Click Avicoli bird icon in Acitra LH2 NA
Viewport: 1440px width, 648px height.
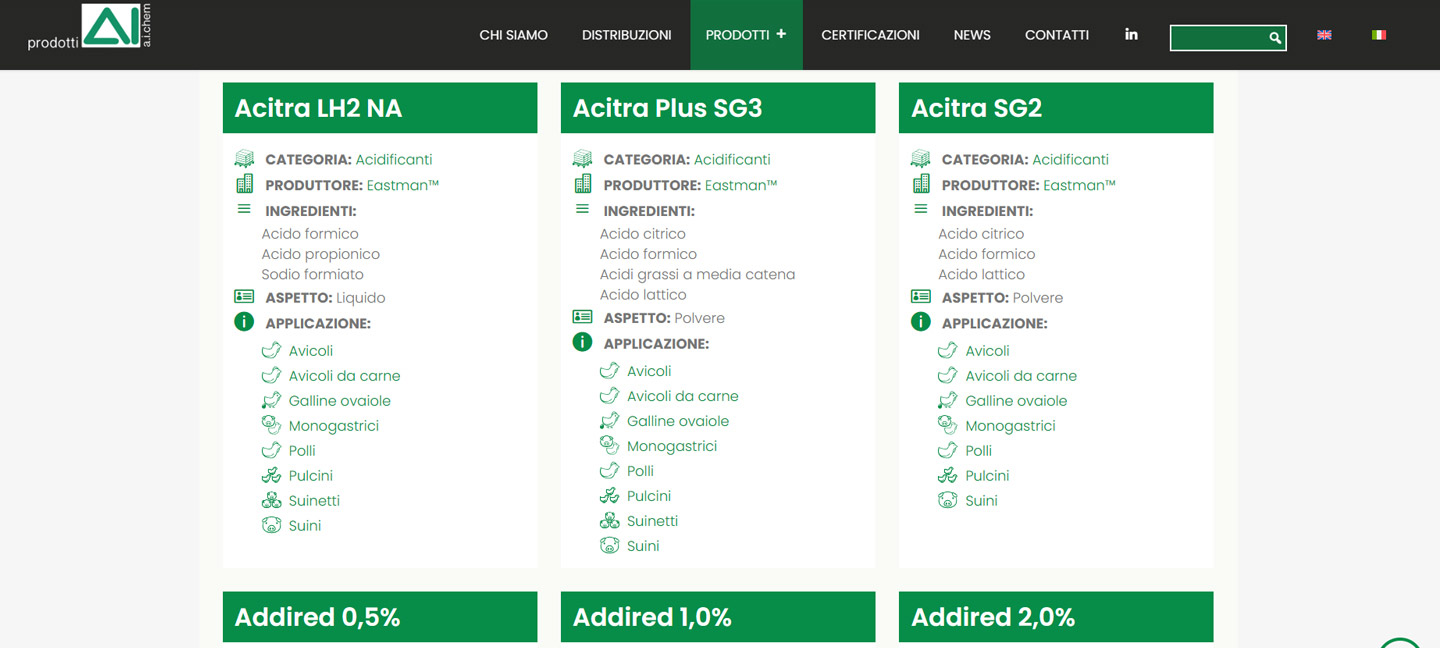click(x=271, y=350)
